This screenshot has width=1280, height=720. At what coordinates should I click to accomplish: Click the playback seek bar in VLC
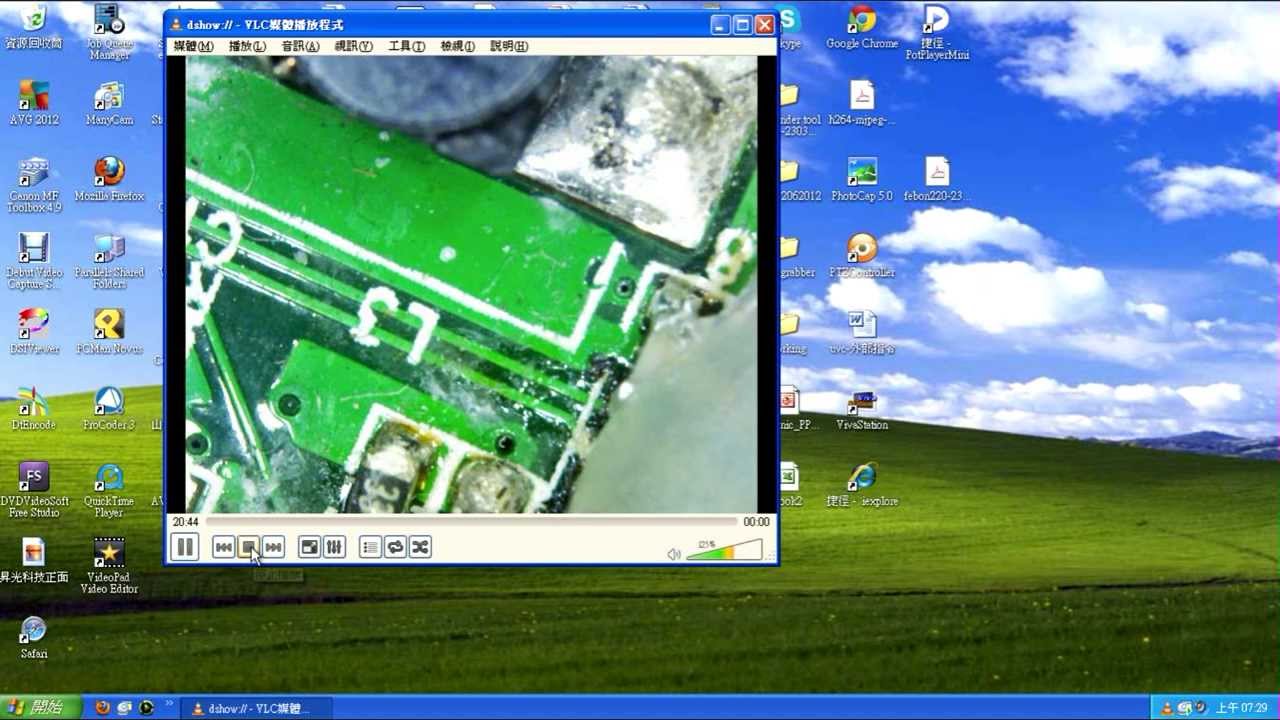point(471,522)
